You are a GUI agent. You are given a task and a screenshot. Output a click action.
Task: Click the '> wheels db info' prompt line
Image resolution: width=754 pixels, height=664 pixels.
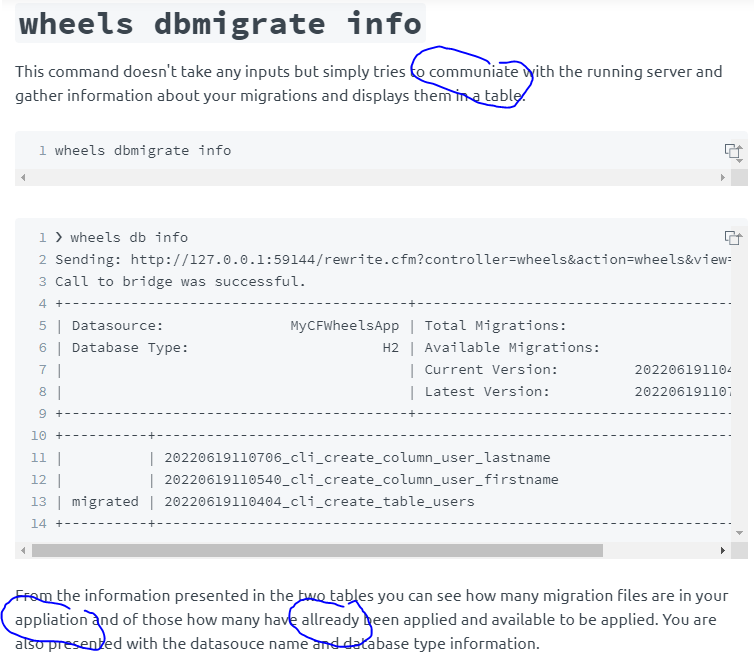click(x=121, y=238)
